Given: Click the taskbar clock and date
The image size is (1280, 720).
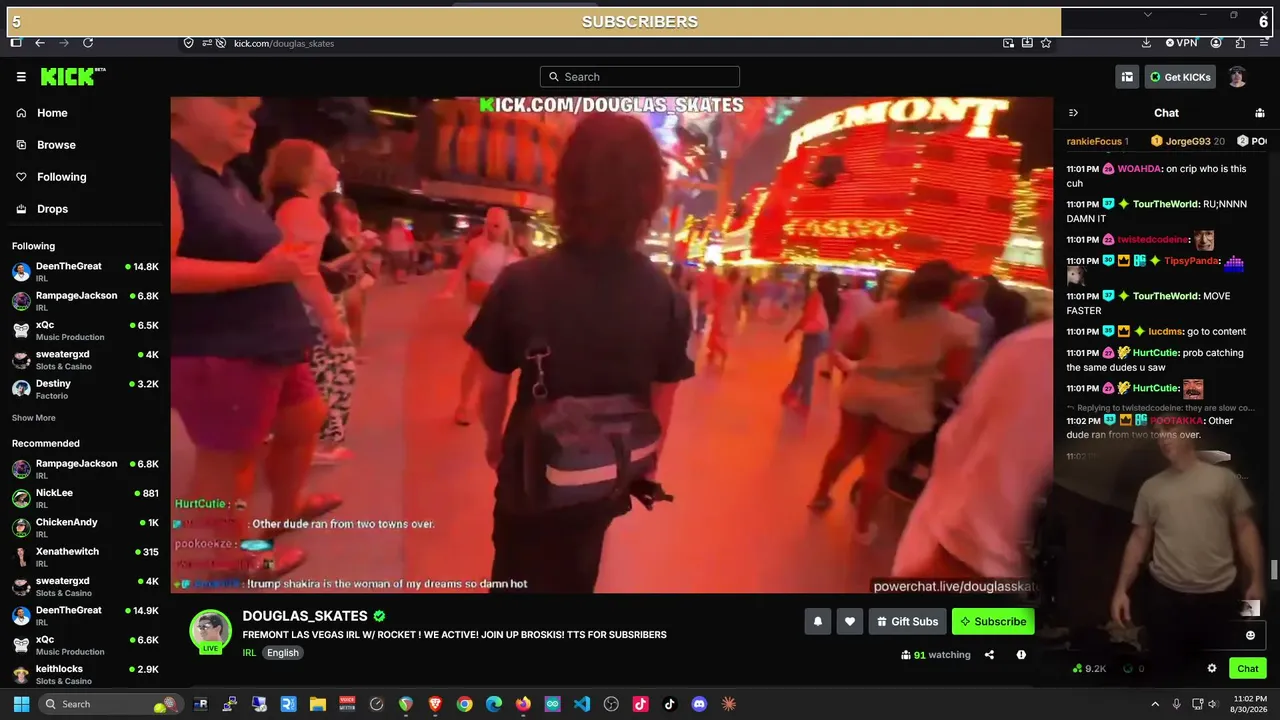Looking at the screenshot, I should click(x=1250, y=704).
